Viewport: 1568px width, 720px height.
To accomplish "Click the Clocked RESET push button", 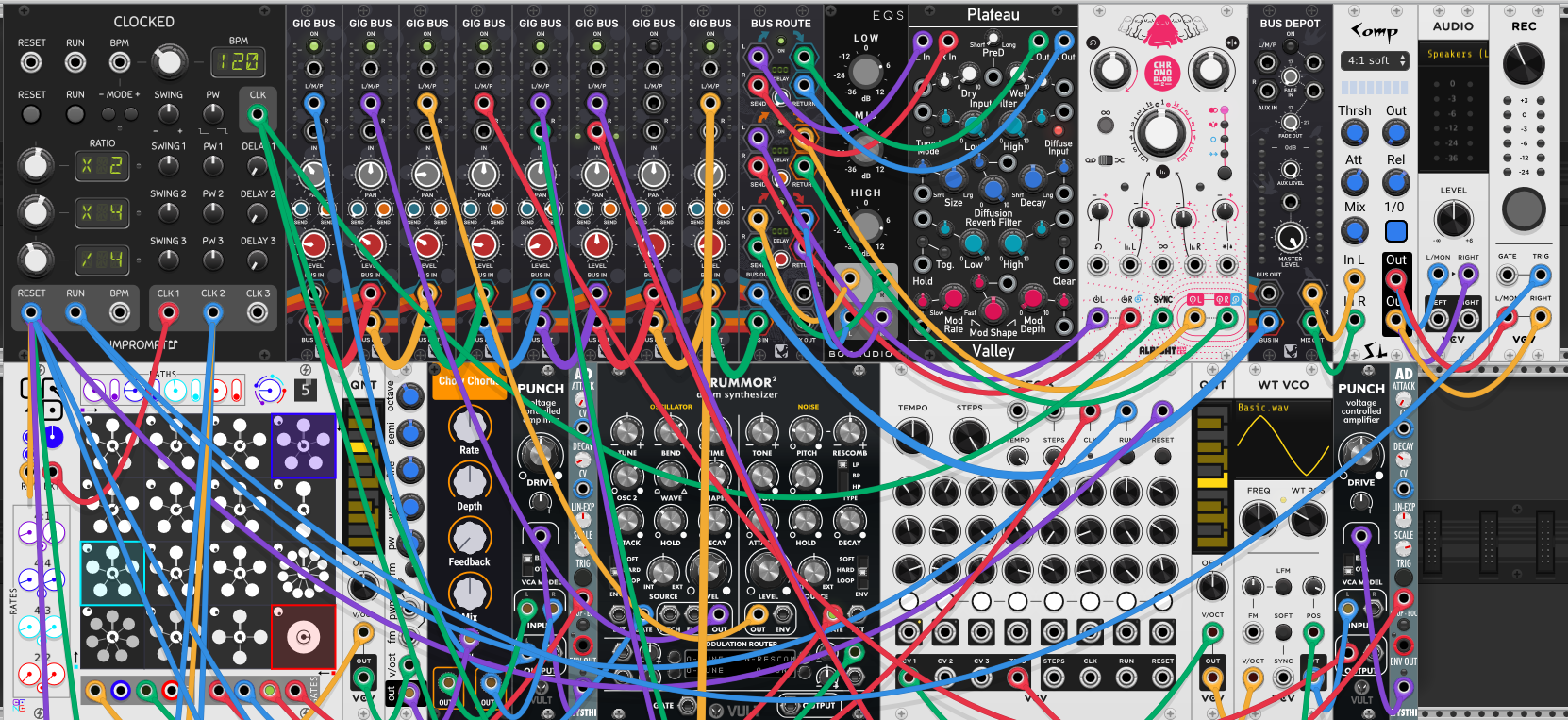I will pyautogui.click(x=31, y=114).
